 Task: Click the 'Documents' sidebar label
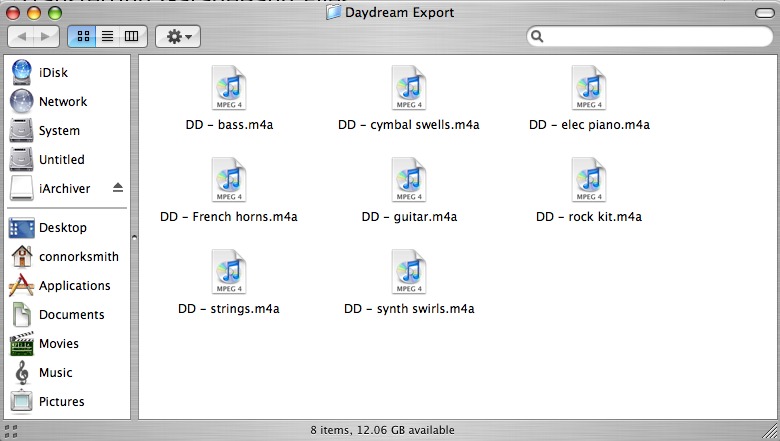coord(72,315)
